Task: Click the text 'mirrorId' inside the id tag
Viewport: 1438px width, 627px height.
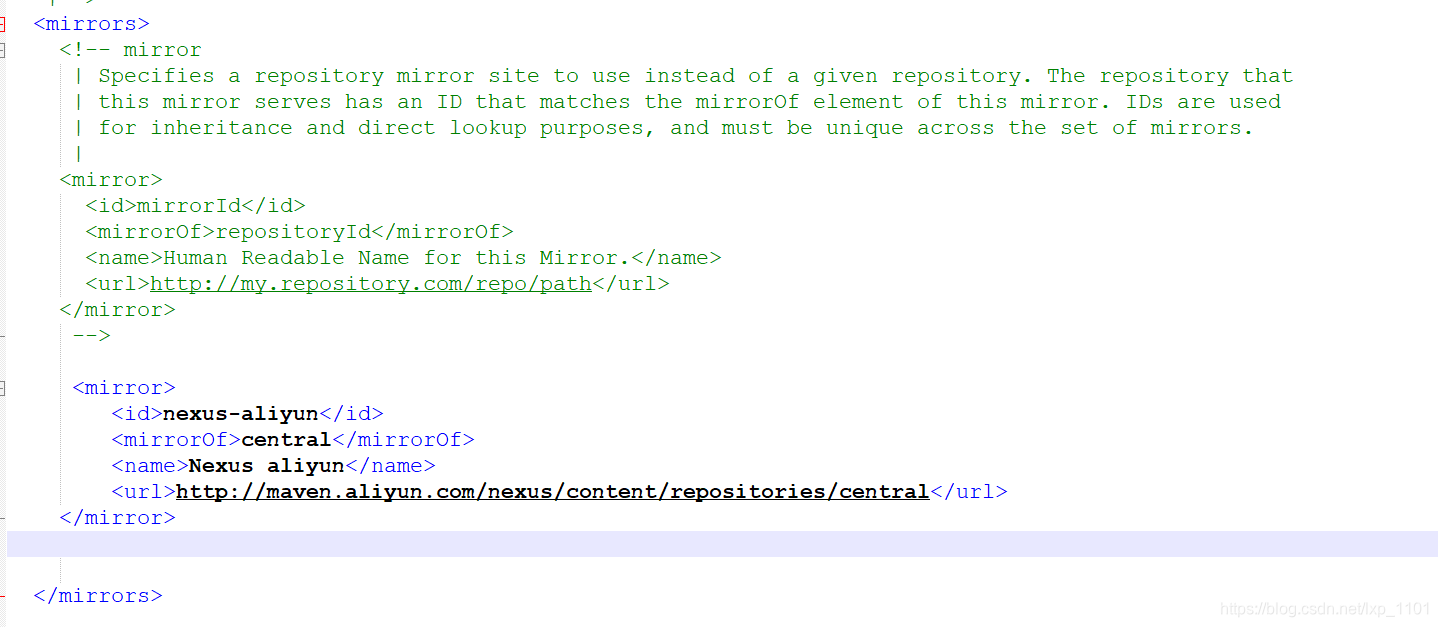Action: (189, 205)
